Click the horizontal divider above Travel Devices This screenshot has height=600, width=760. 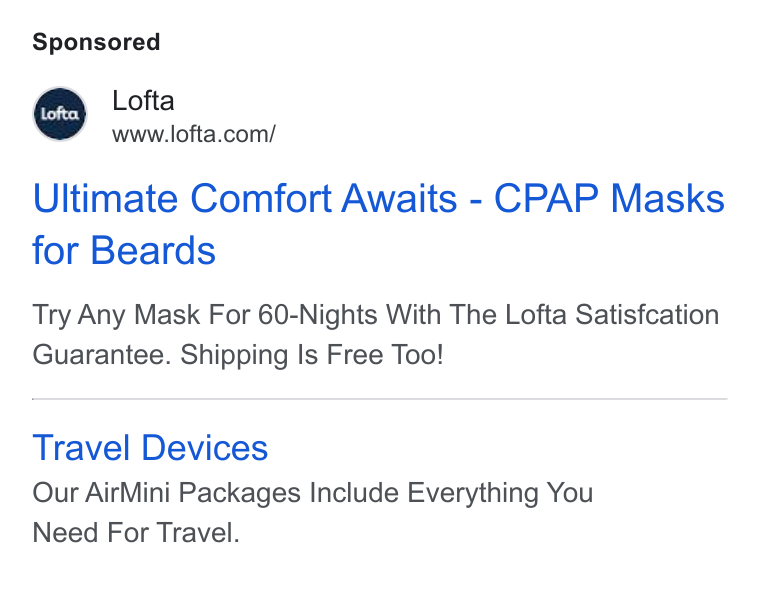pos(380,399)
